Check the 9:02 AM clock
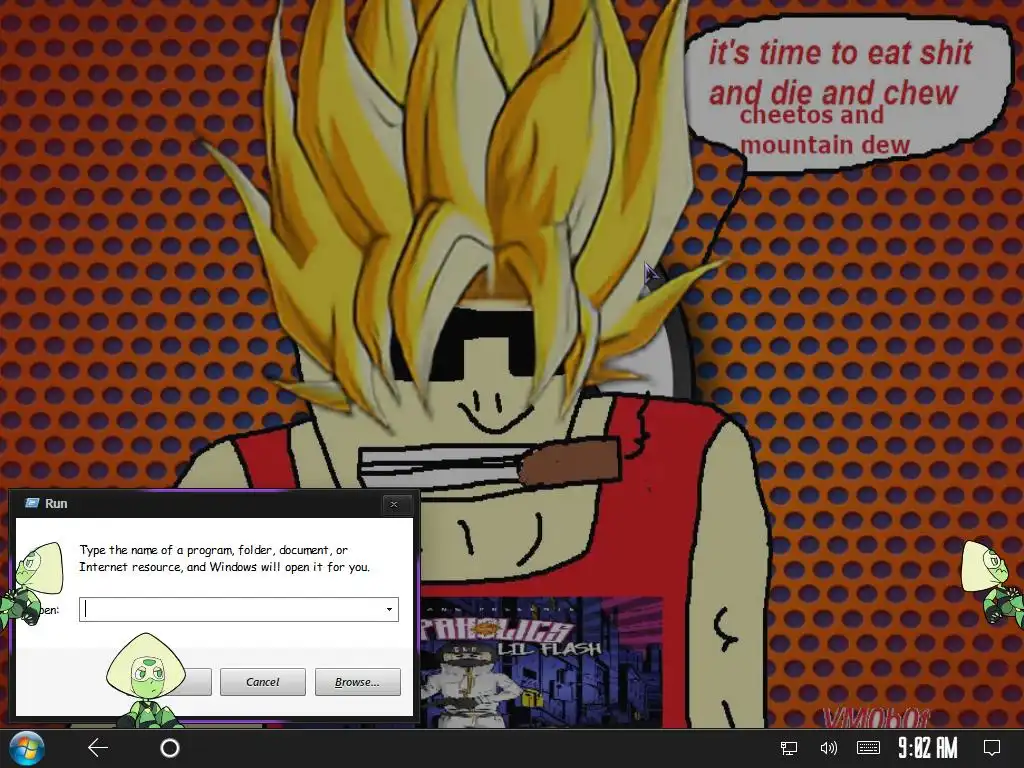1024x768 pixels. 928,748
